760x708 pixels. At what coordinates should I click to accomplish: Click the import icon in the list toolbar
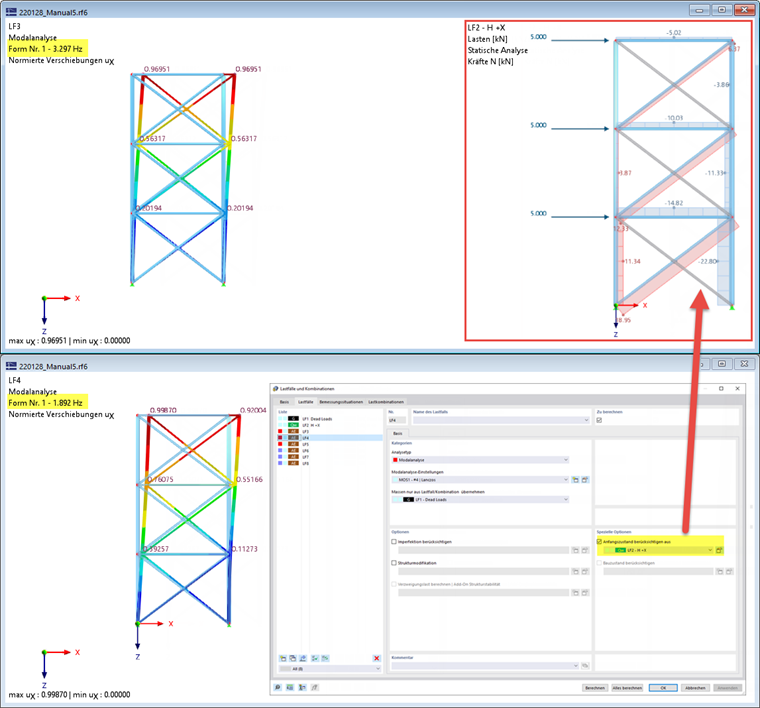pos(303,658)
